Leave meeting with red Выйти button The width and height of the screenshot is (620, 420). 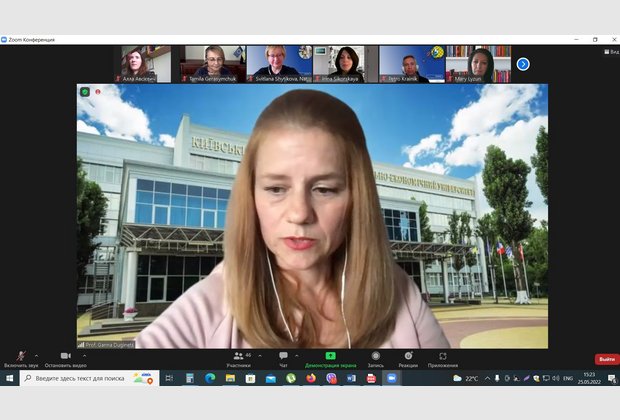pos(607,359)
